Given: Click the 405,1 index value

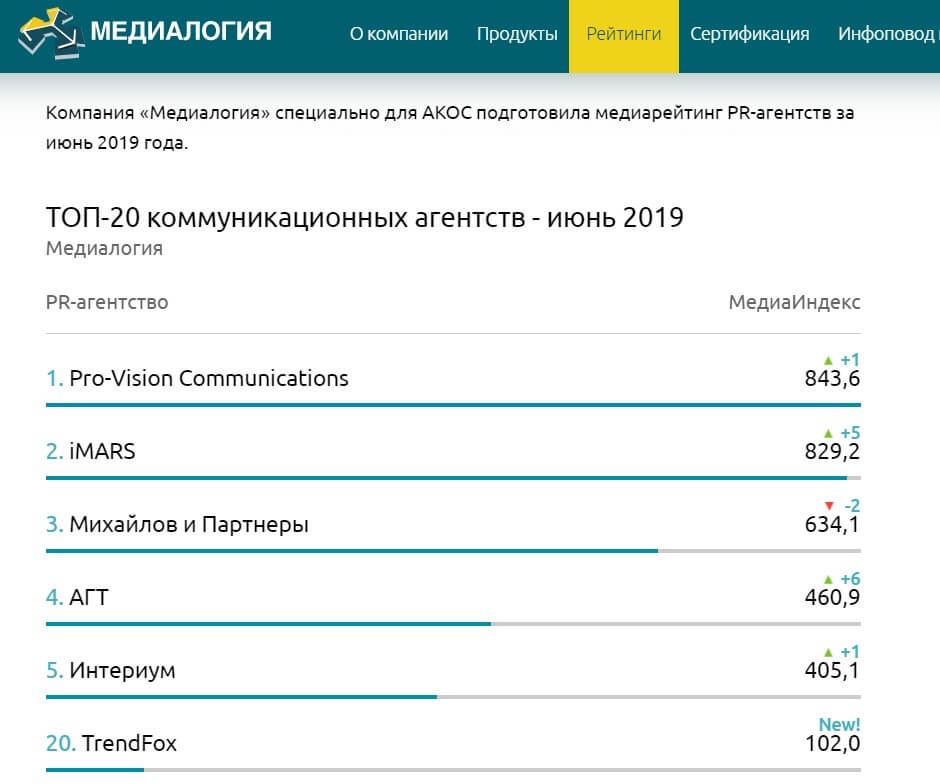Looking at the screenshot, I should tap(832, 670).
